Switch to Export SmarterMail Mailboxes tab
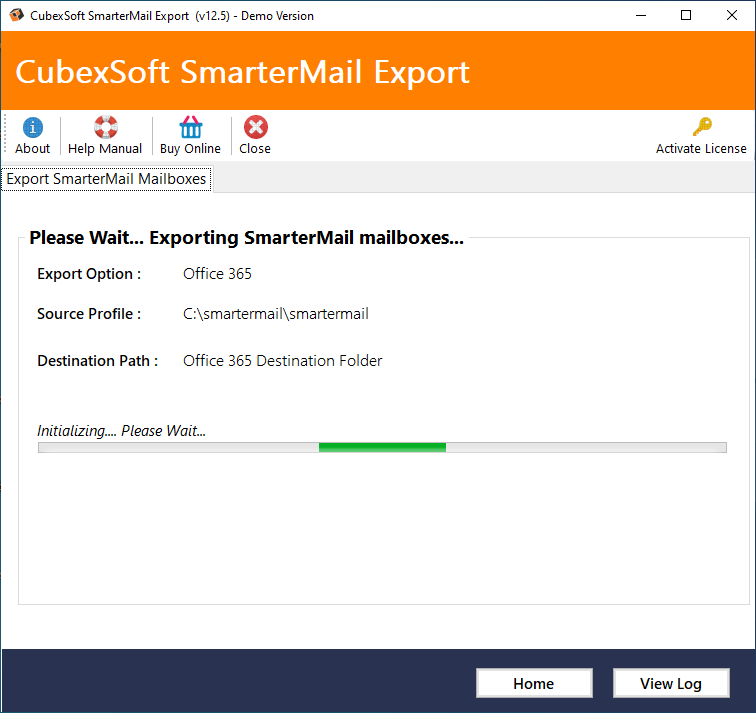This screenshot has width=756, height=713. 106,179
